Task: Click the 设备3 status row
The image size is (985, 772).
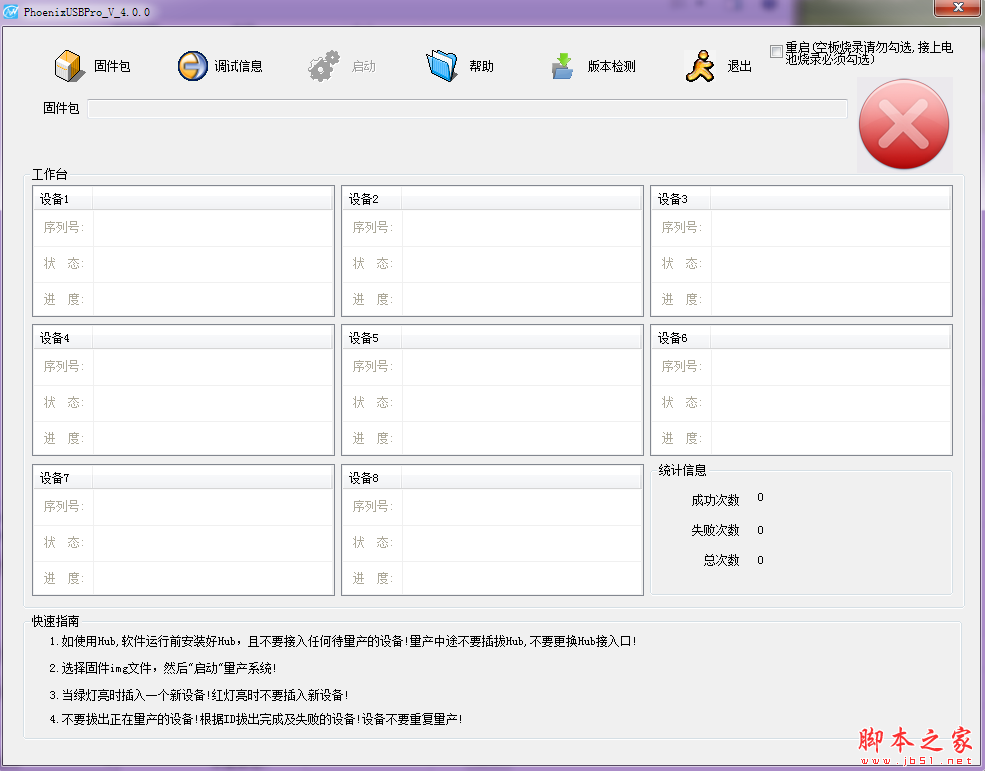Action: [830, 264]
